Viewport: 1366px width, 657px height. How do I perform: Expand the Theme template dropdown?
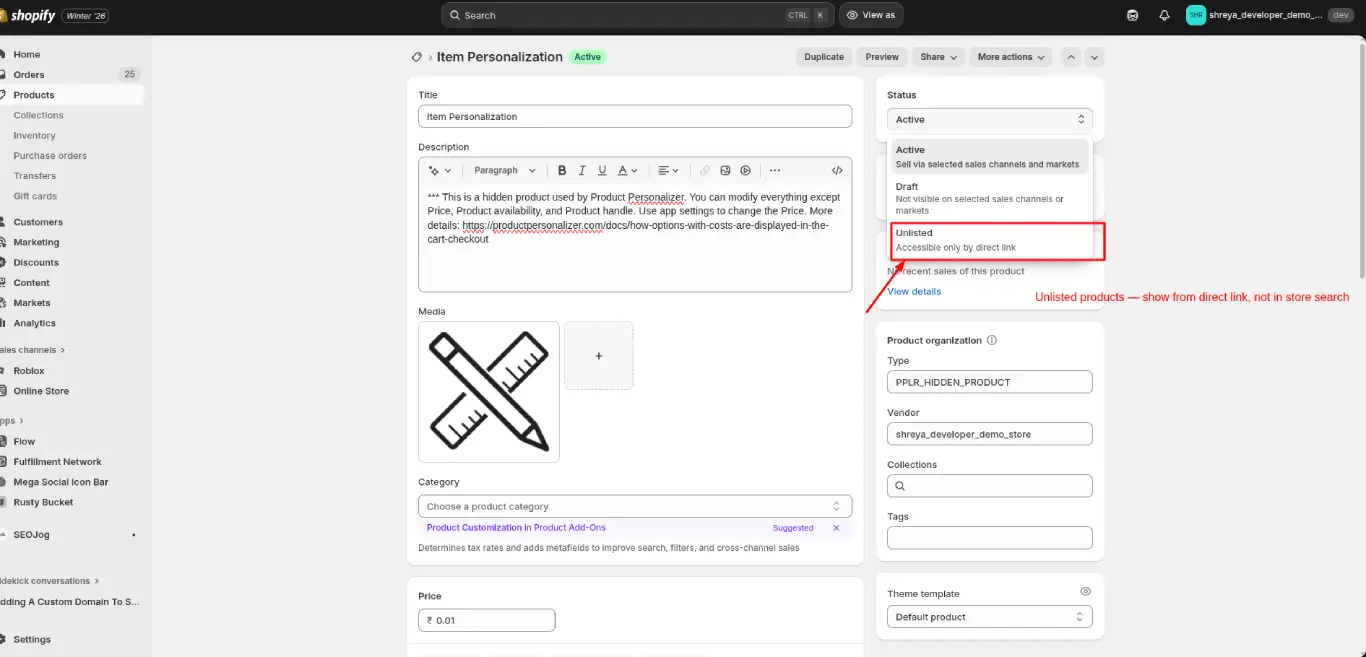coord(988,616)
